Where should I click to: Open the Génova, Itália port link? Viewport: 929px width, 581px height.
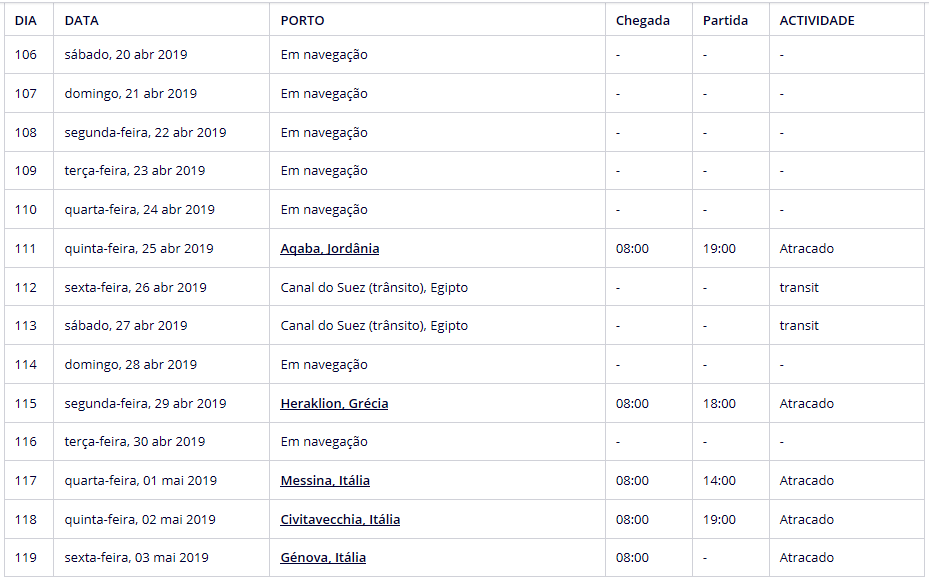click(x=323, y=558)
